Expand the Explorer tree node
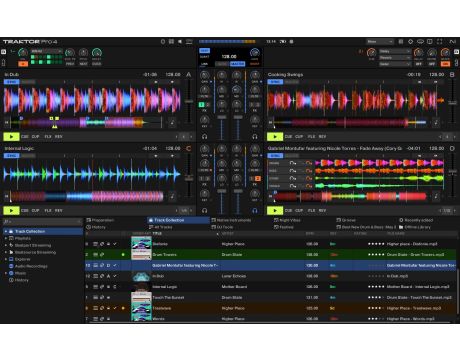This screenshot has height=360, width=460. (6, 259)
